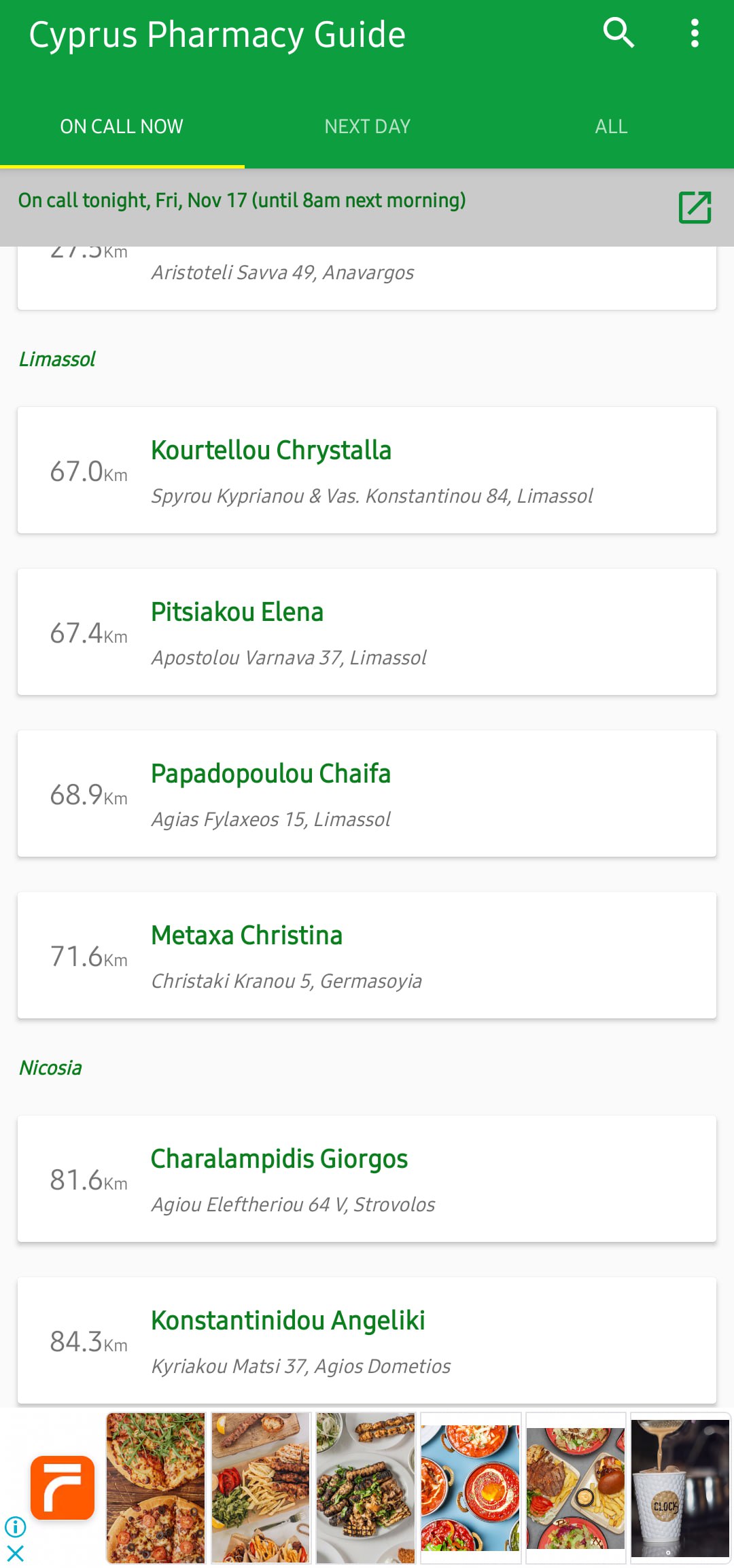This screenshot has width=734, height=1568.
Task: Tap the search magnifier icon
Action: coord(618,33)
